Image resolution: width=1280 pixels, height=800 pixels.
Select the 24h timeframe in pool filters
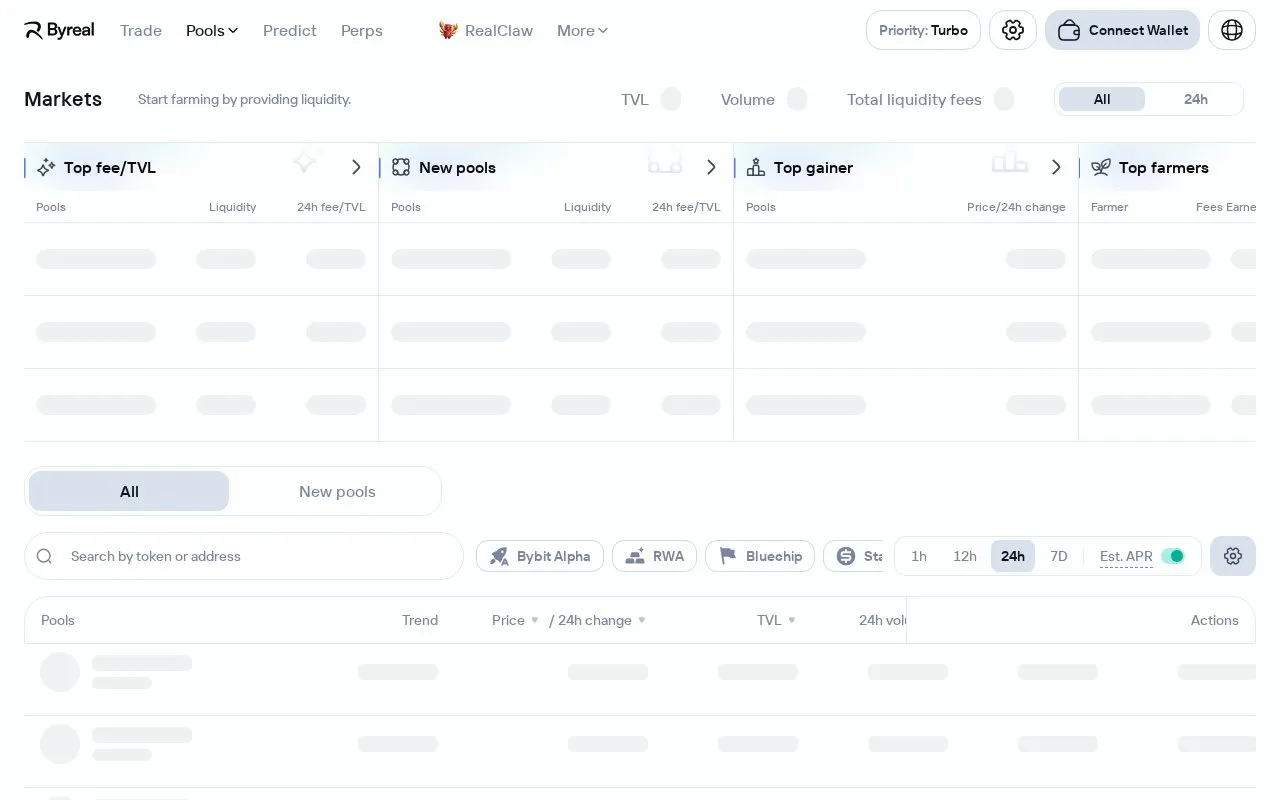pyautogui.click(x=1013, y=556)
